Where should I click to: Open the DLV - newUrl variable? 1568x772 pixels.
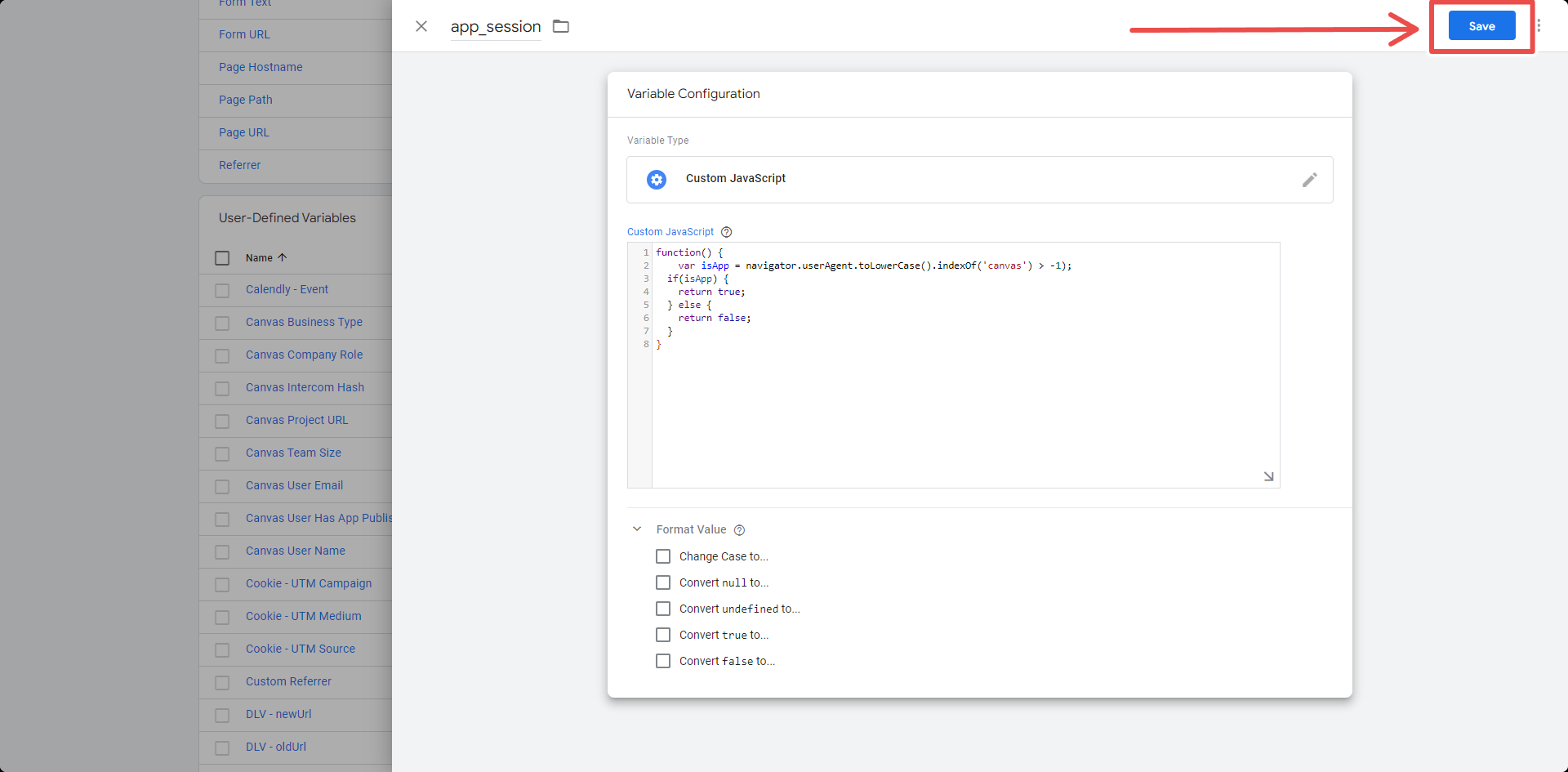(278, 714)
